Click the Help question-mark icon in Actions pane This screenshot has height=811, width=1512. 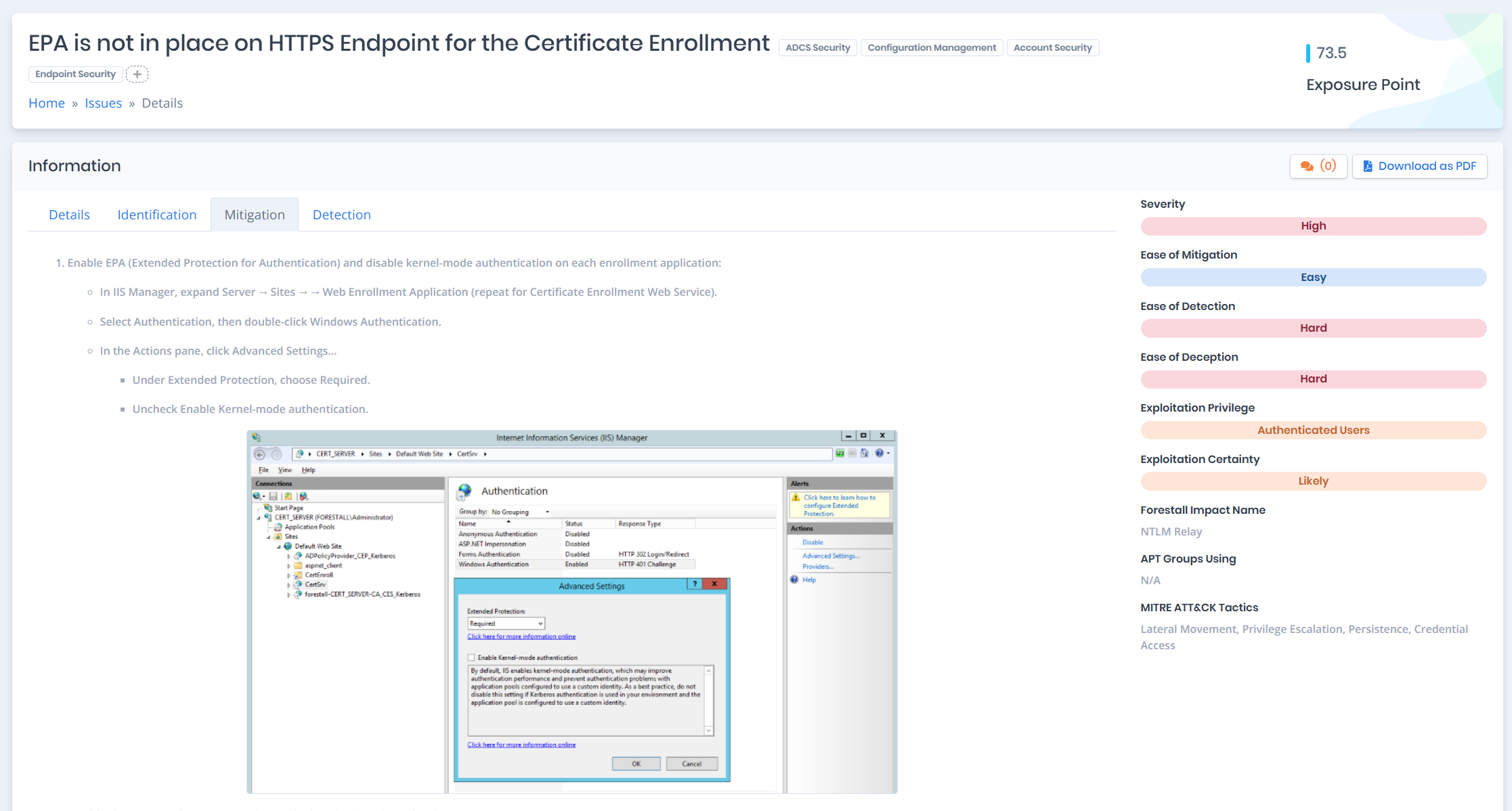click(x=794, y=579)
